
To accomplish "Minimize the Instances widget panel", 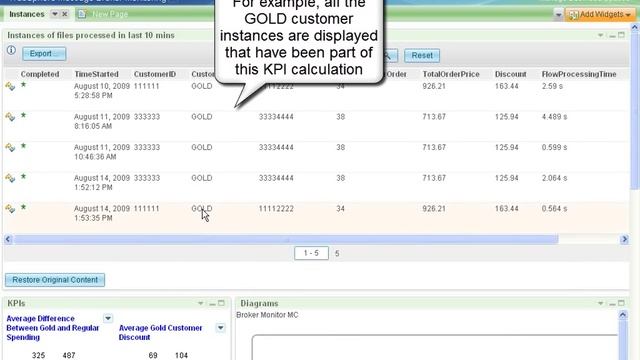I will (612, 36).
